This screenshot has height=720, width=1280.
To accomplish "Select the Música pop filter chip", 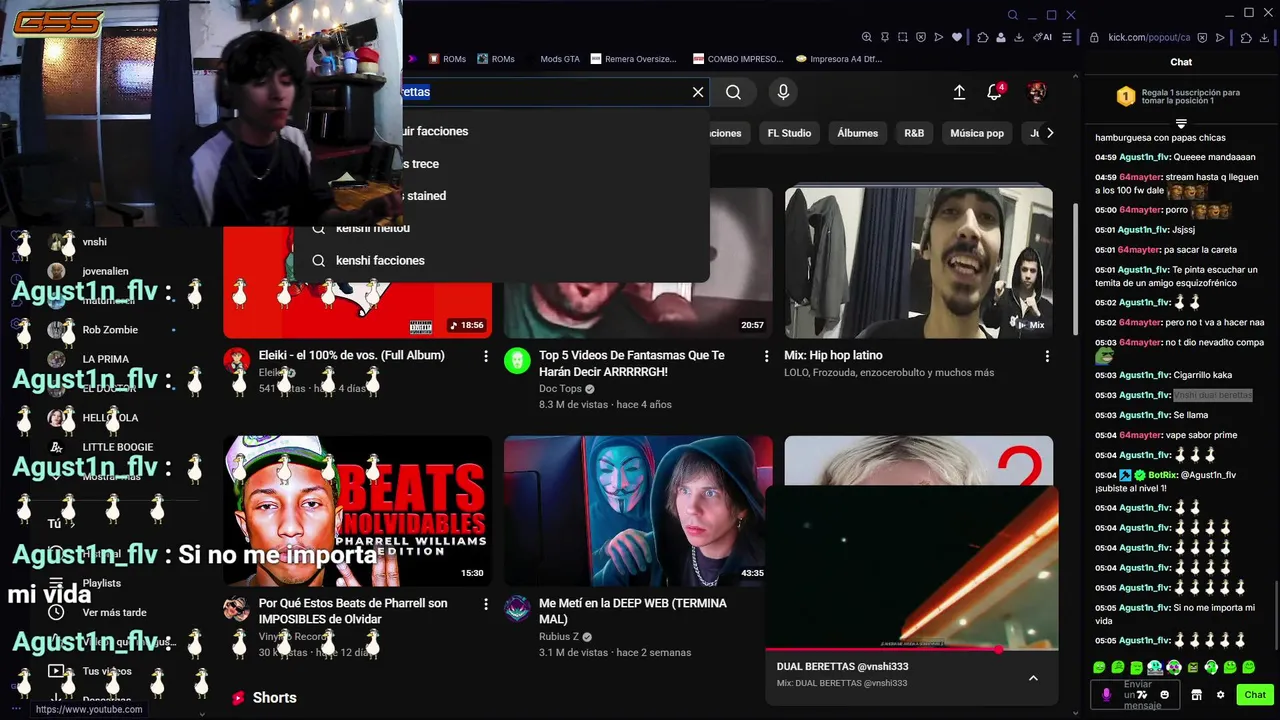I will click(977, 133).
